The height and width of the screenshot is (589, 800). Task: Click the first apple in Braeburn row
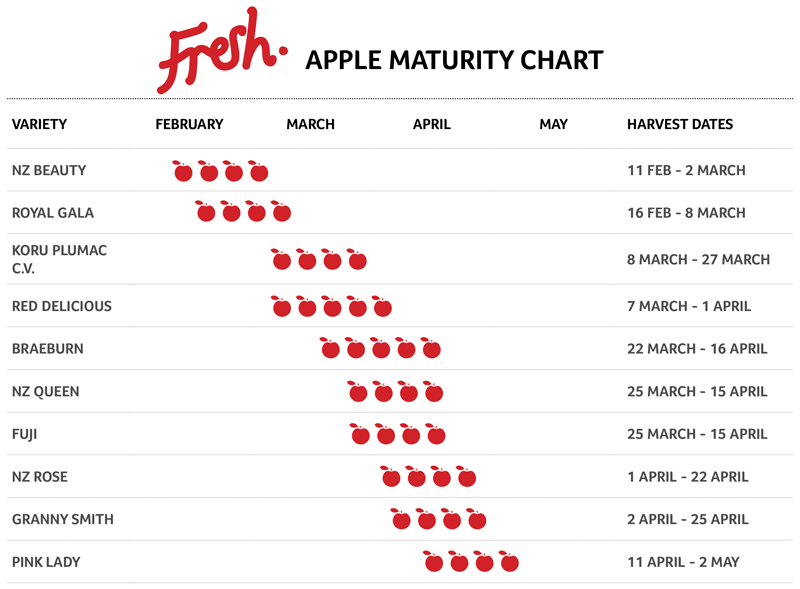tap(330, 348)
